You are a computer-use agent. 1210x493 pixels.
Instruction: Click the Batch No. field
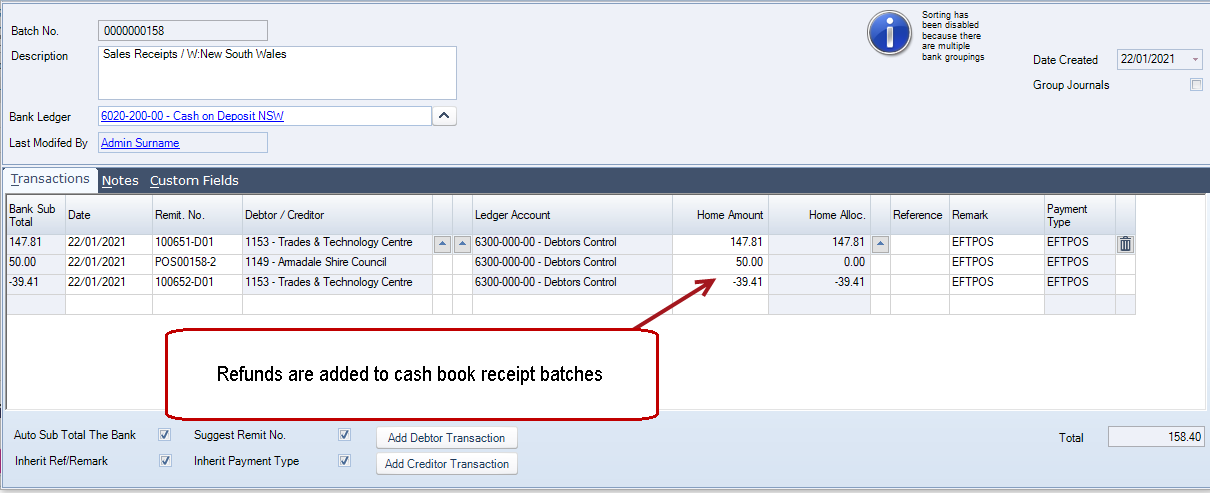(183, 31)
